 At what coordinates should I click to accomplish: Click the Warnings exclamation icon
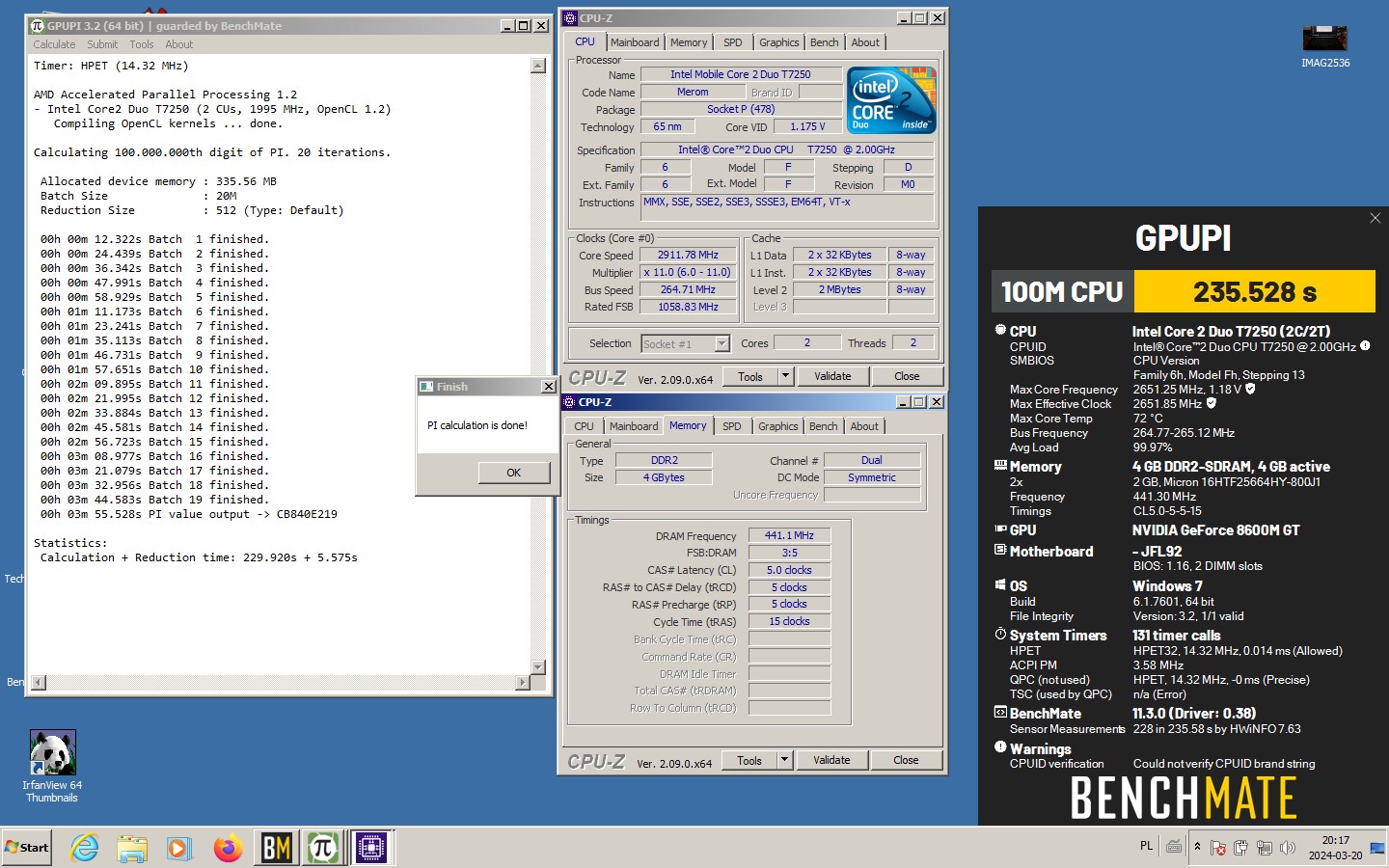pyautogui.click(x=1000, y=746)
